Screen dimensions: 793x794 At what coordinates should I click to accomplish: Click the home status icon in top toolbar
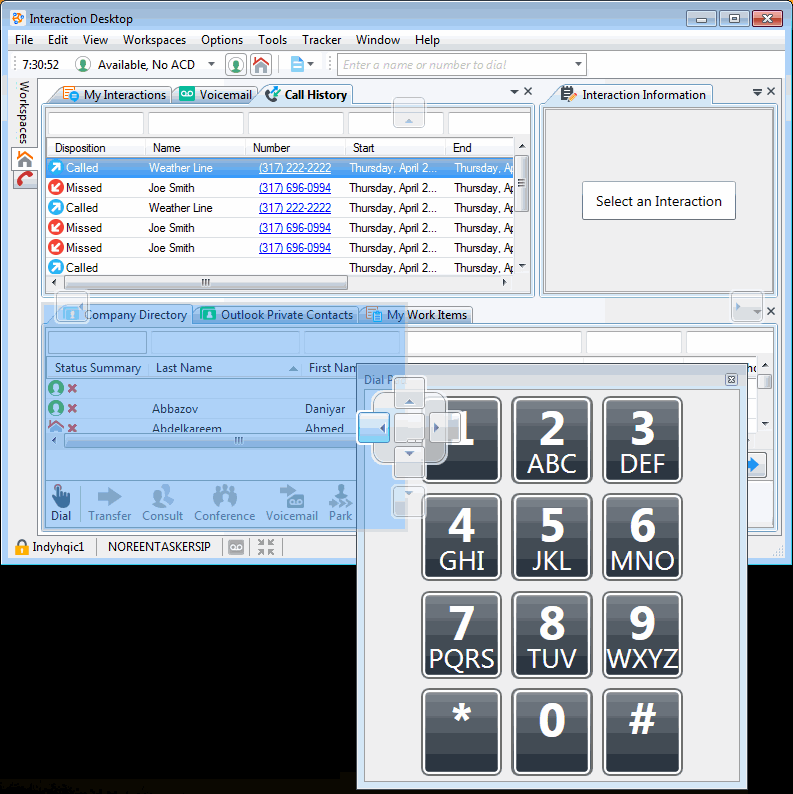(x=261, y=65)
